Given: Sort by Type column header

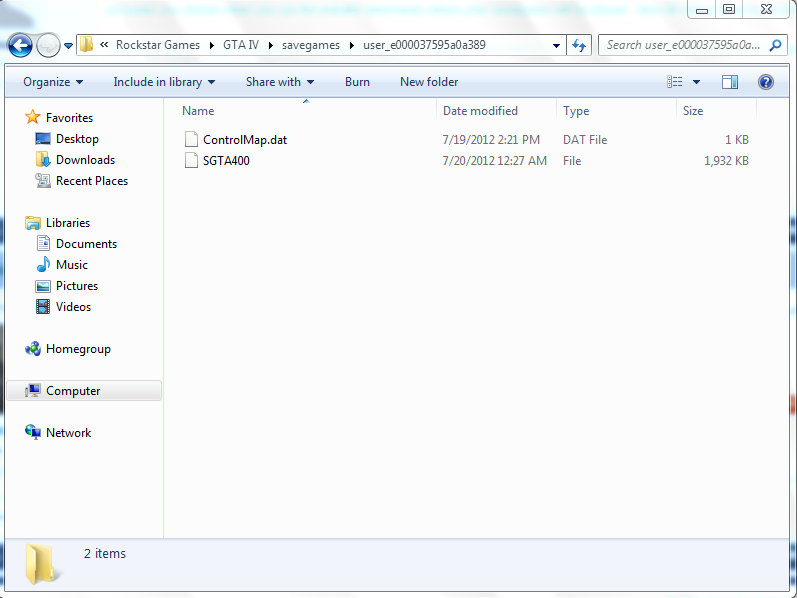Looking at the screenshot, I should click(576, 111).
